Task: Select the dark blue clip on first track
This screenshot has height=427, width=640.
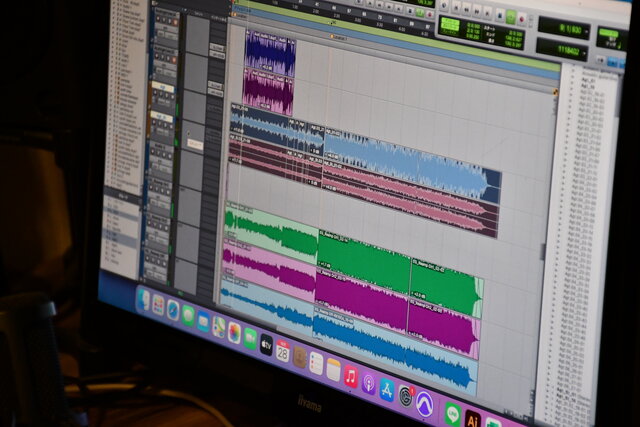Action: [270, 52]
